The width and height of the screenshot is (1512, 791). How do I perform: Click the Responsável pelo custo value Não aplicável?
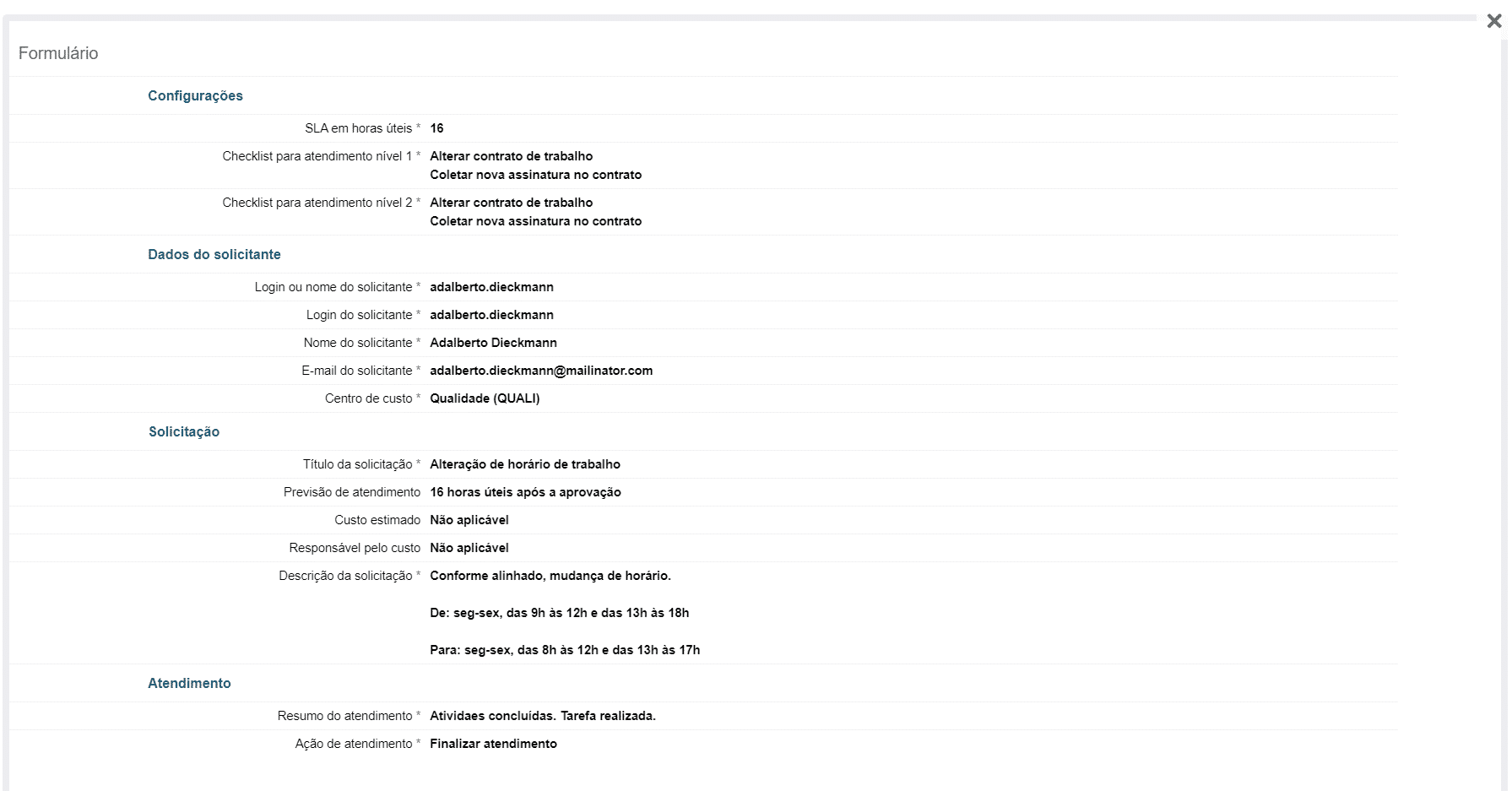(469, 548)
